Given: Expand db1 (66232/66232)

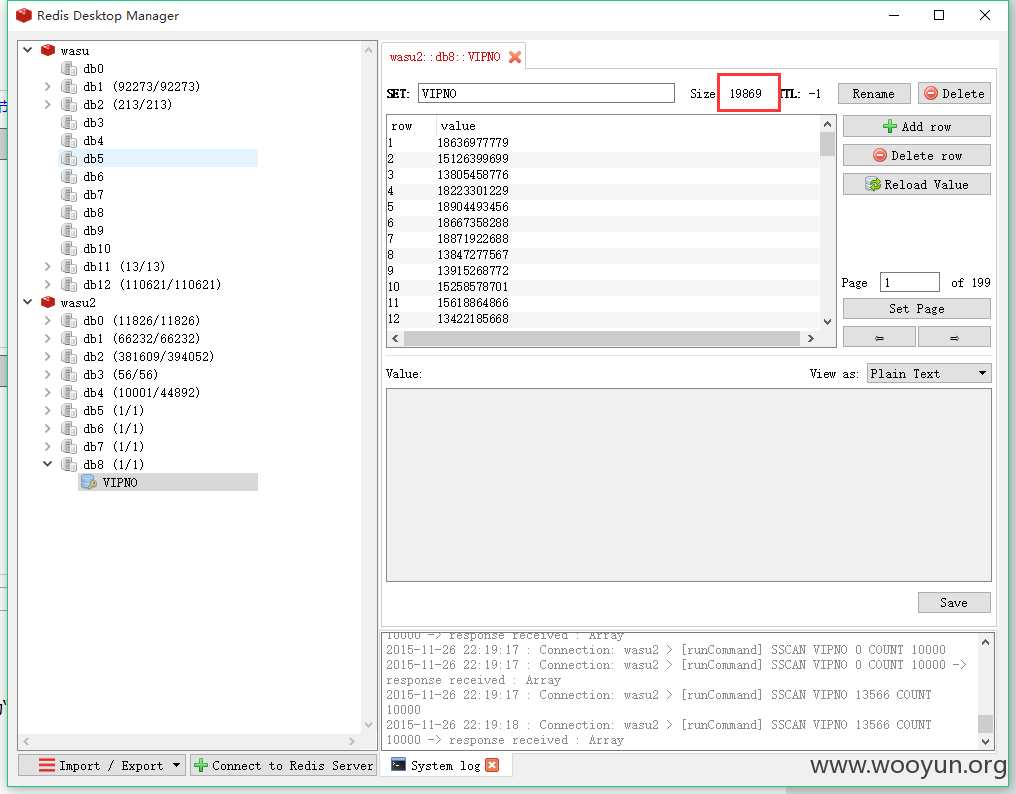Looking at the screenshot, I should [47, 338].
